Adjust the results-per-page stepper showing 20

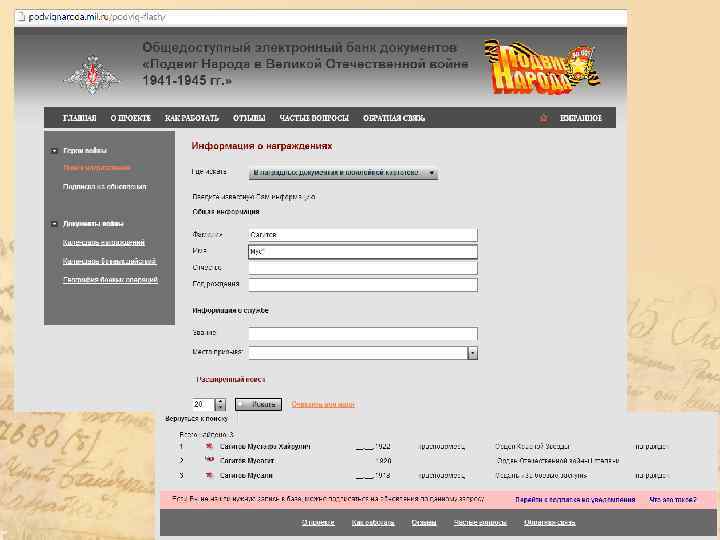tap(220, 405)
